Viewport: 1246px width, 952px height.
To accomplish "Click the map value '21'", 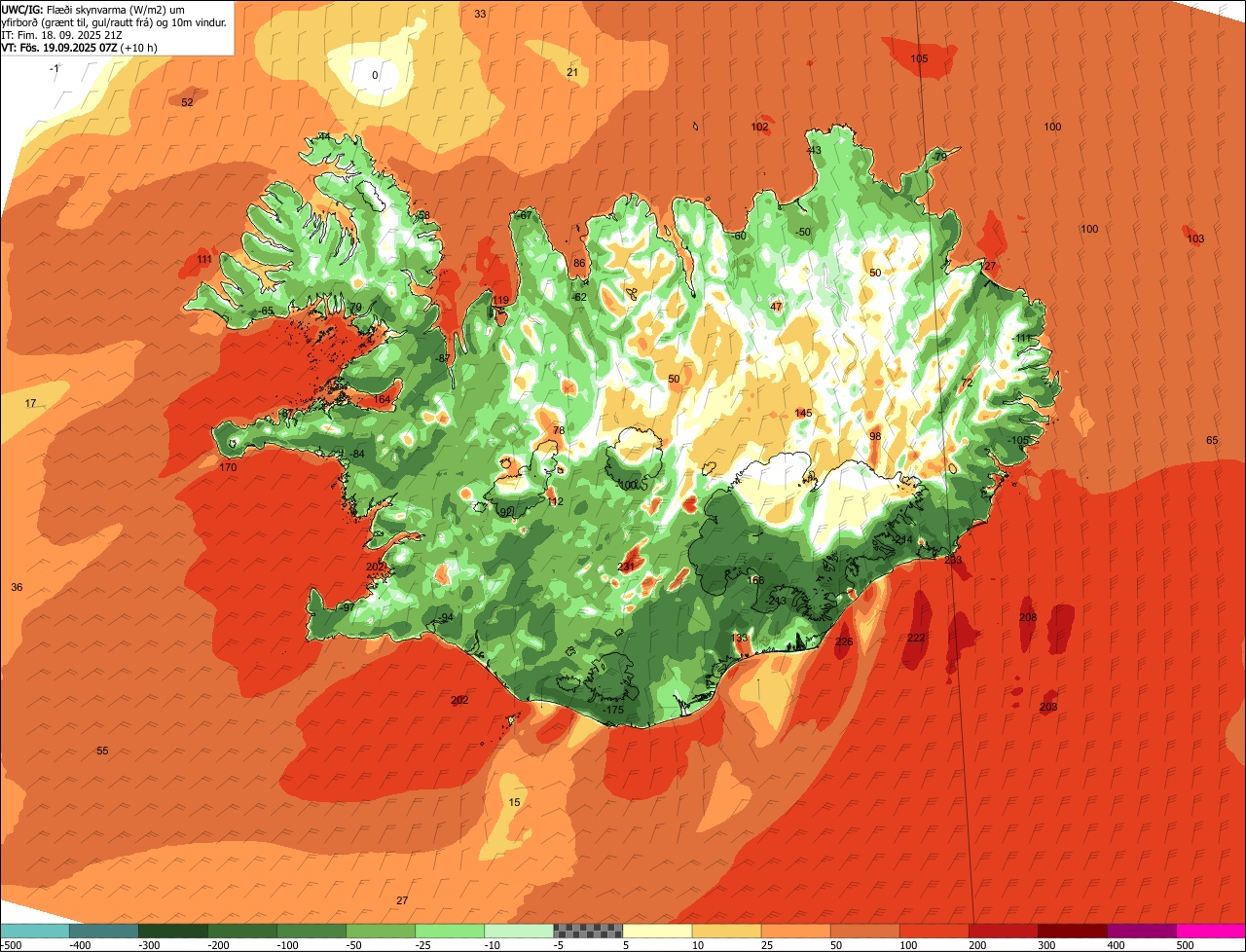I will [572, 72].
